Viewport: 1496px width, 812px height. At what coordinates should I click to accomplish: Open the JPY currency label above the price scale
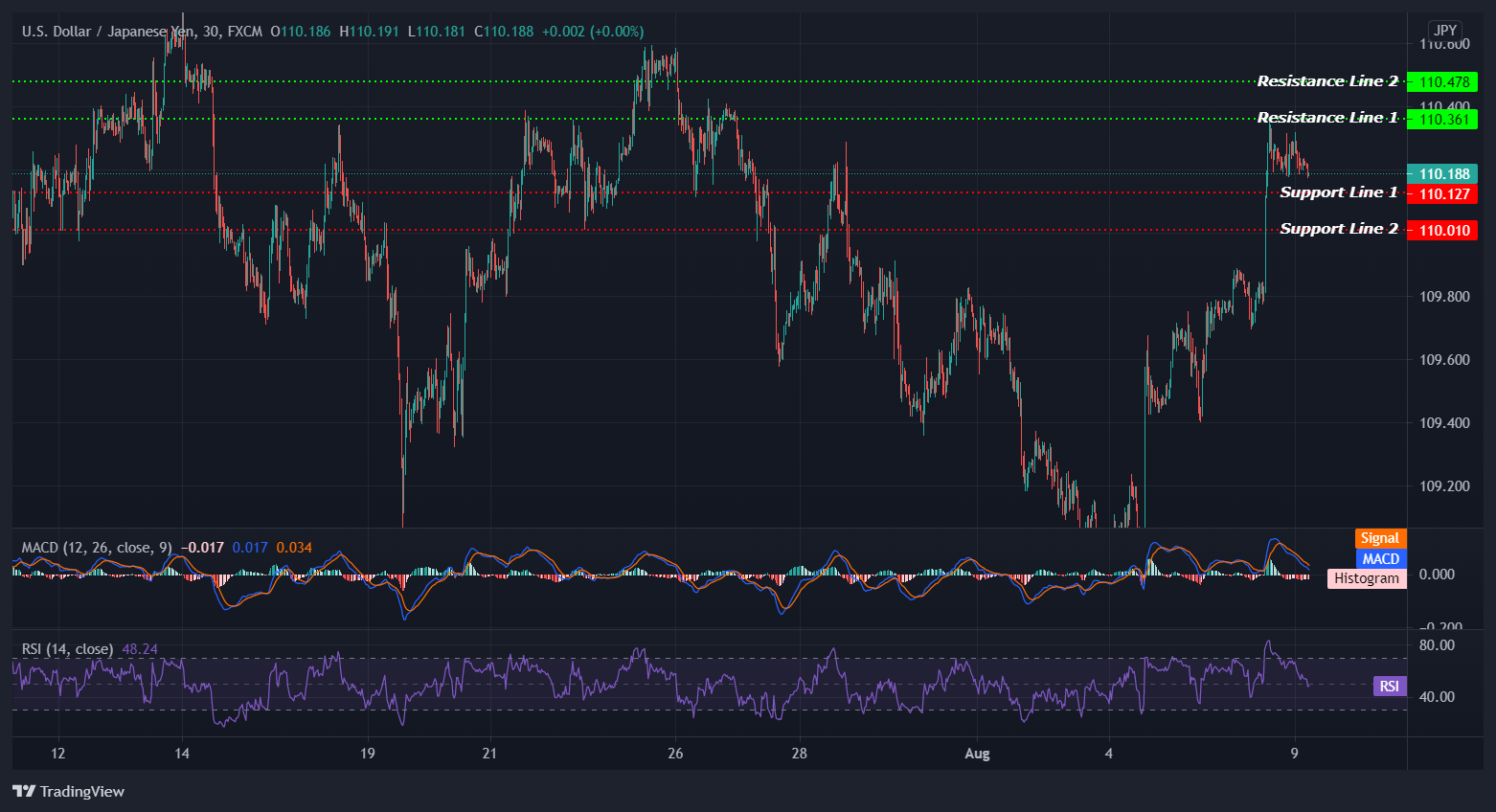click(x=1443, y=30)
